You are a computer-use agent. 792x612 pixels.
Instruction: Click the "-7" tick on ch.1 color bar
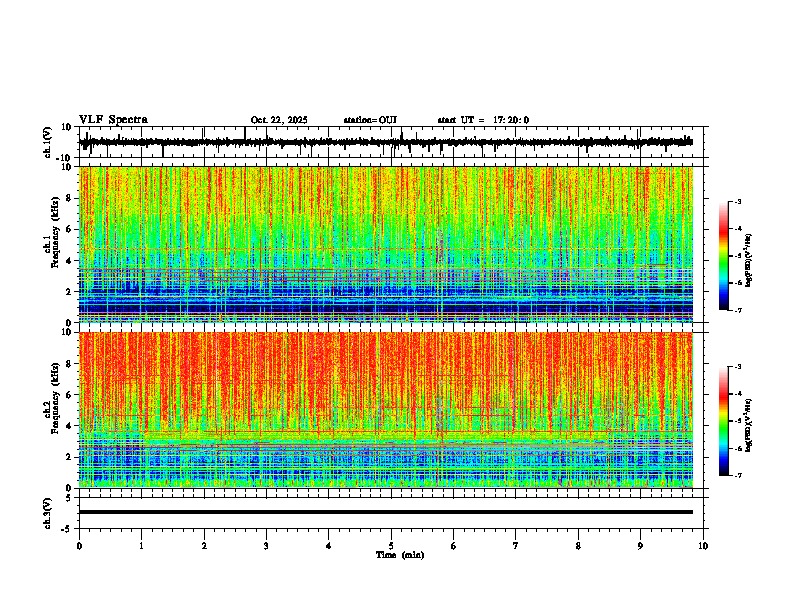[737, 310]
